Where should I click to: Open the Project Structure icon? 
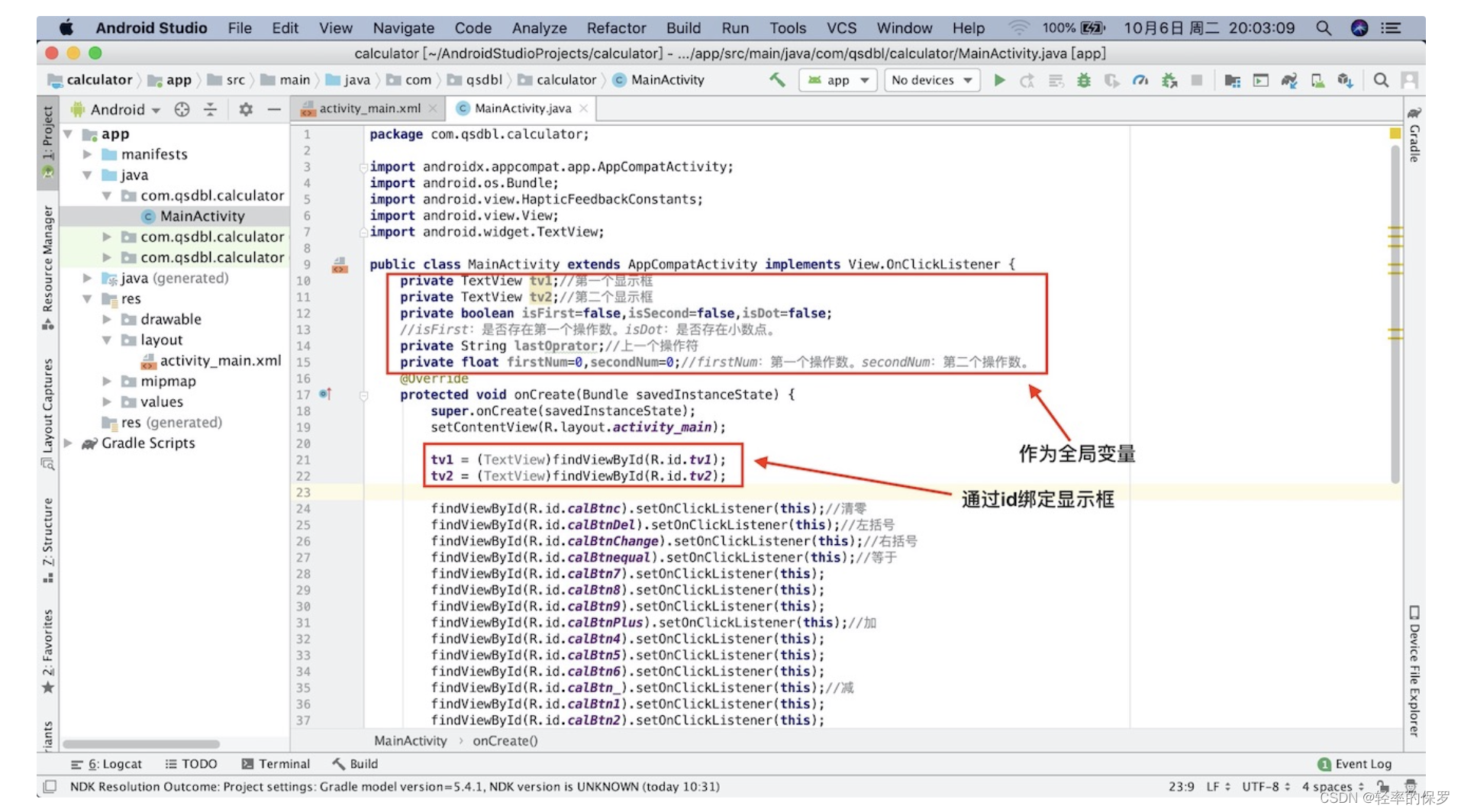point(1232,80)
